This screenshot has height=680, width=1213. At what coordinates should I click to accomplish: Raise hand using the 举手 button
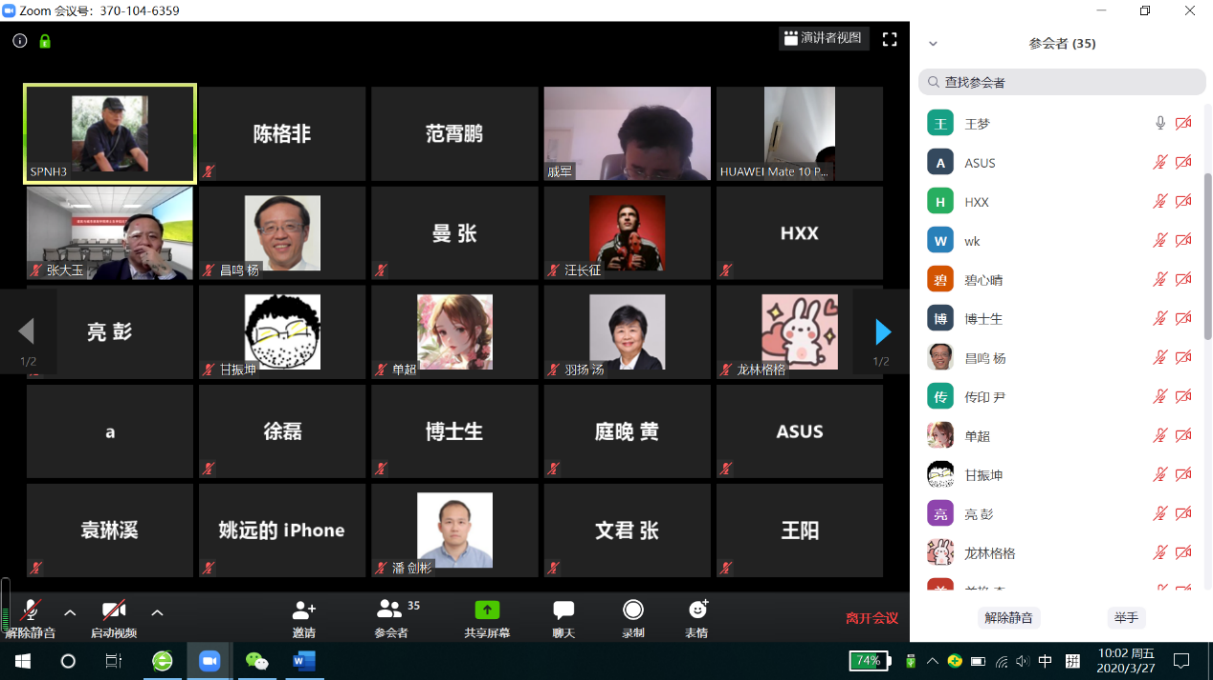pyautogui.click(x=1125, y=617)
